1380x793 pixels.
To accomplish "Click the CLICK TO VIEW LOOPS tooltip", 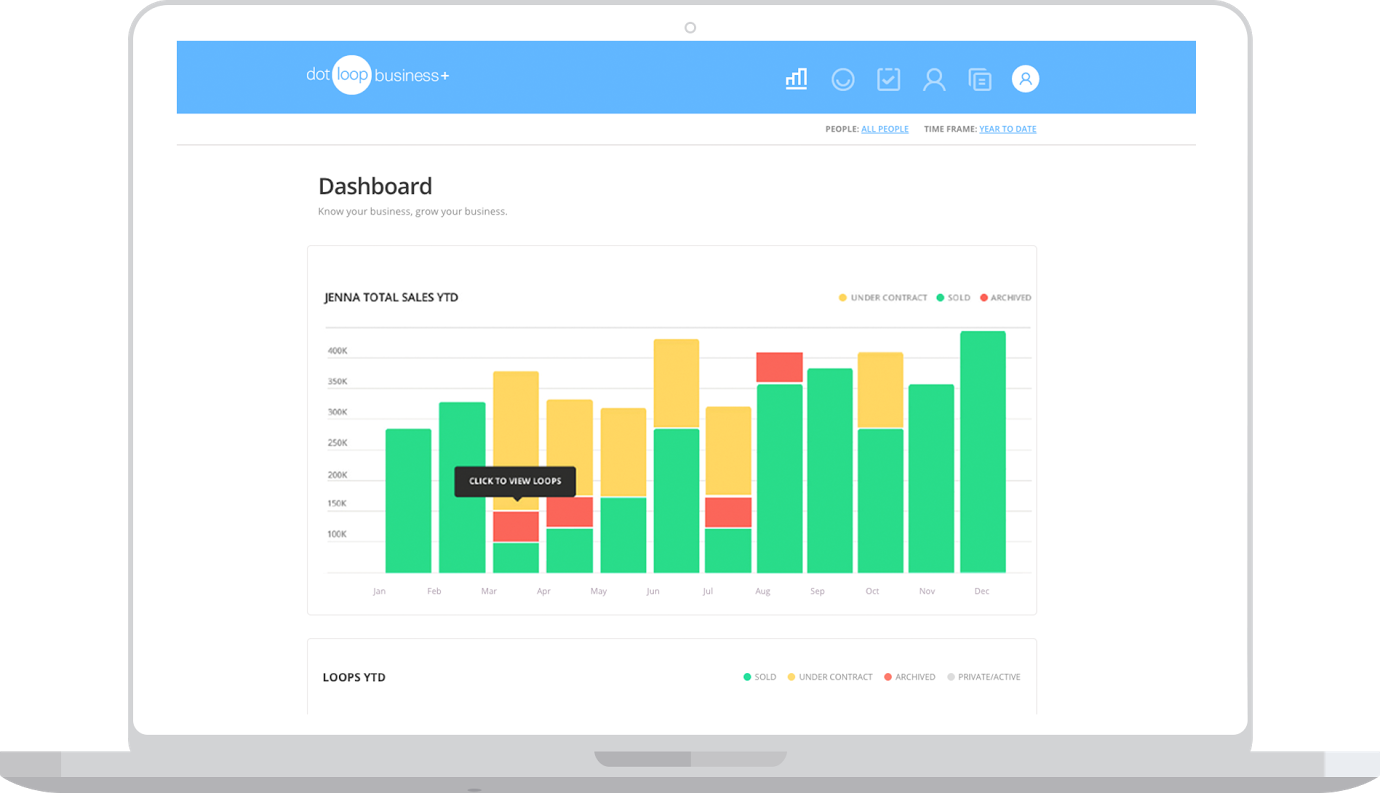I will (515, 481).
